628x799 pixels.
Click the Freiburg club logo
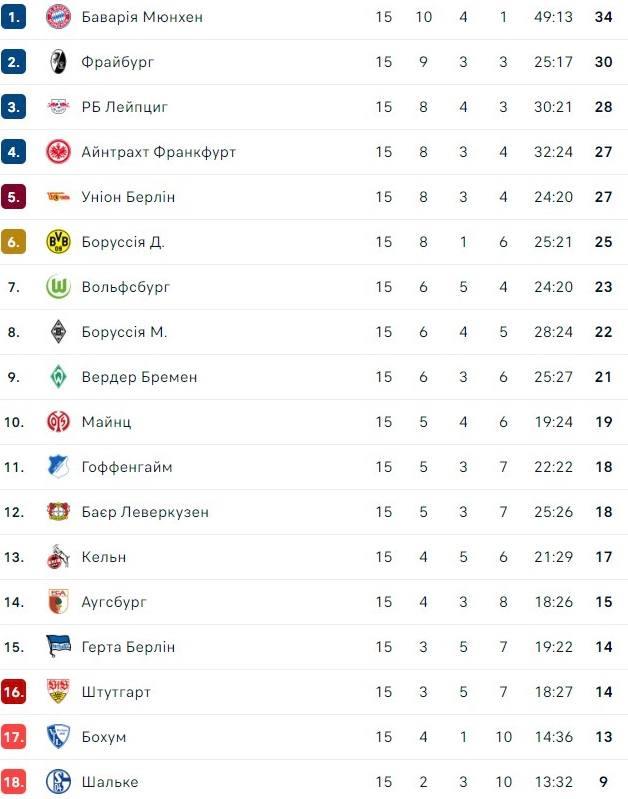(x=58, y=62)
